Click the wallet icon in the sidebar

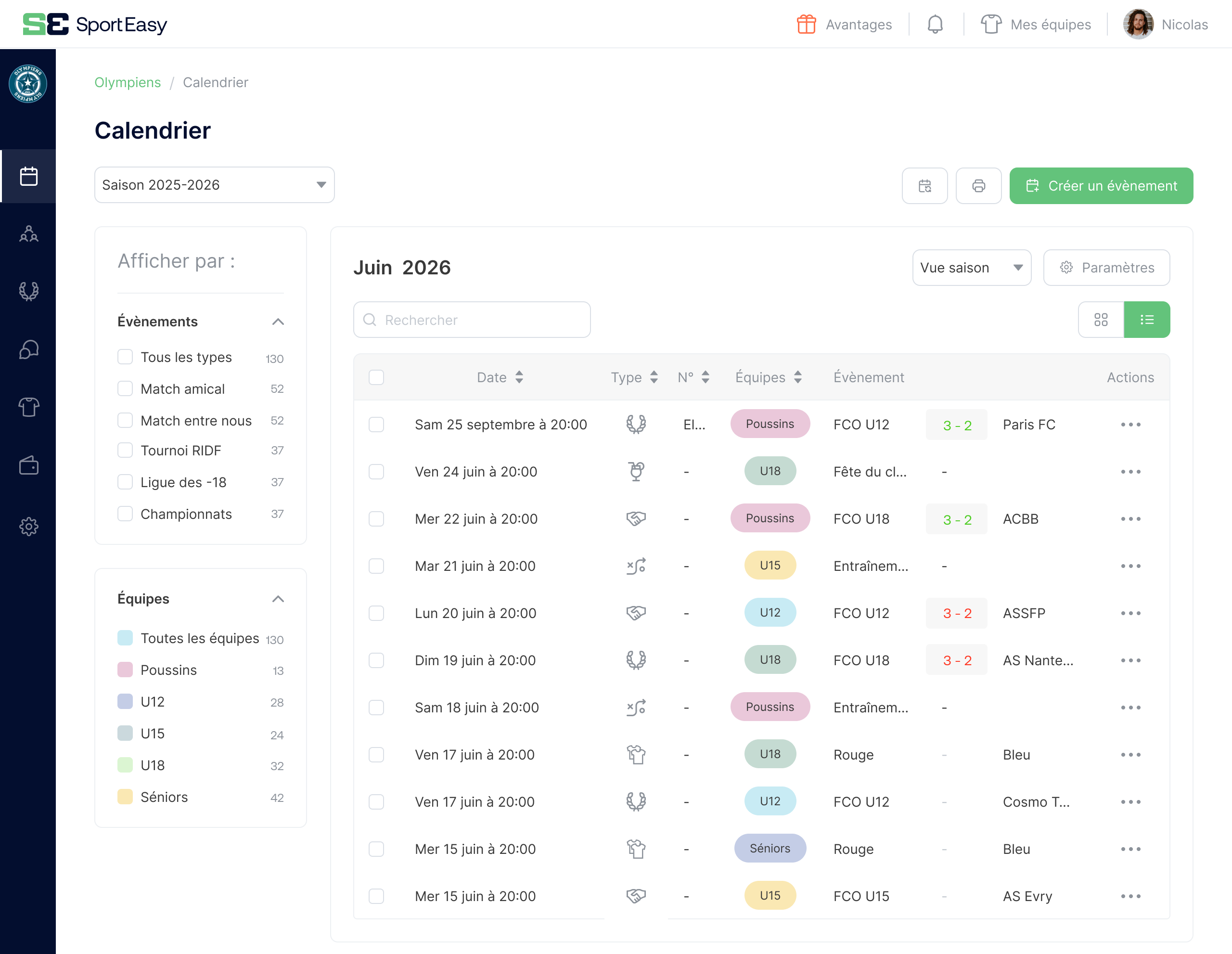pos(29,466)
